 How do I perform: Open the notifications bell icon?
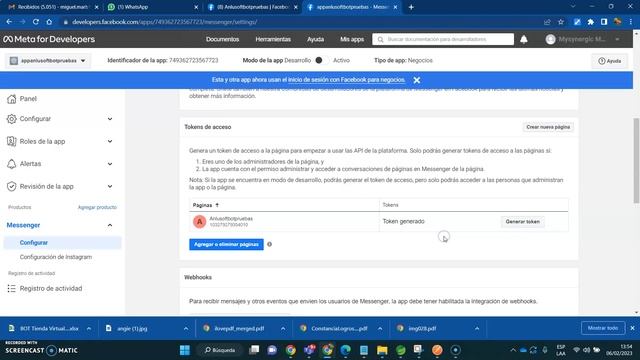pos(524,39)
